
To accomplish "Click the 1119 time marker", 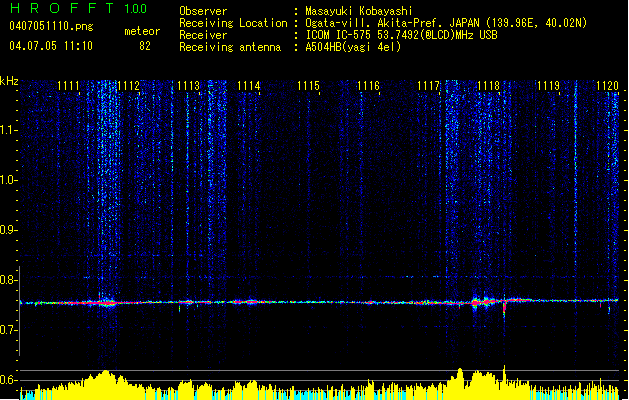I will point(548,86).
